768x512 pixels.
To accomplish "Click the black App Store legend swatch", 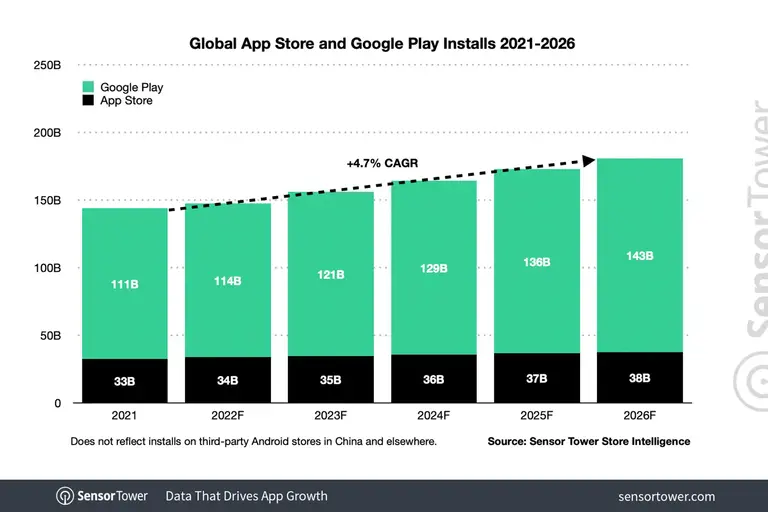I will (x=87, y=101).
